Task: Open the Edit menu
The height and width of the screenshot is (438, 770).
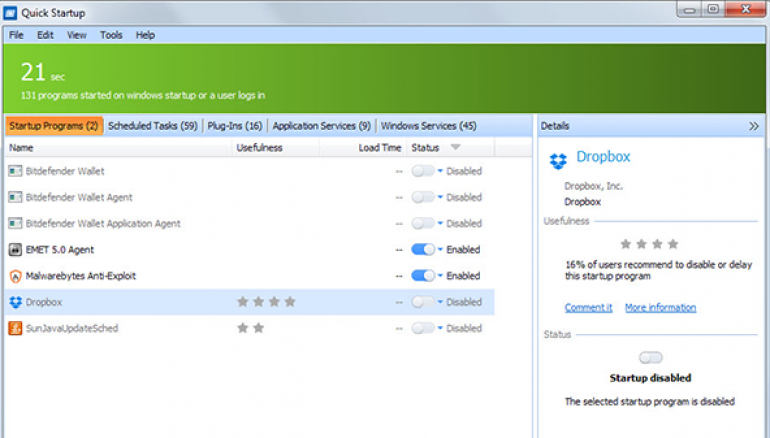Action: tap(45, 35)
